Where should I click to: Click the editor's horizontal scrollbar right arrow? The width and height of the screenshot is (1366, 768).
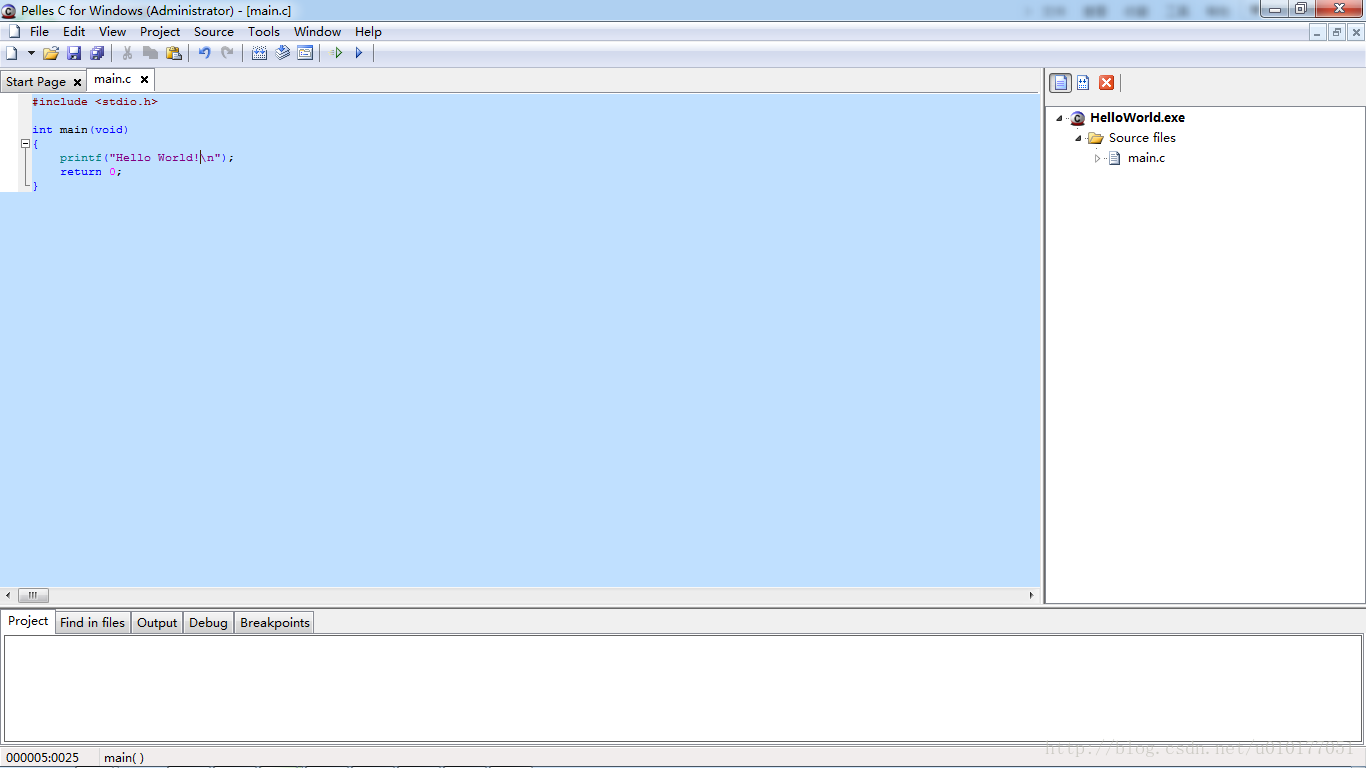point(1032,595)
